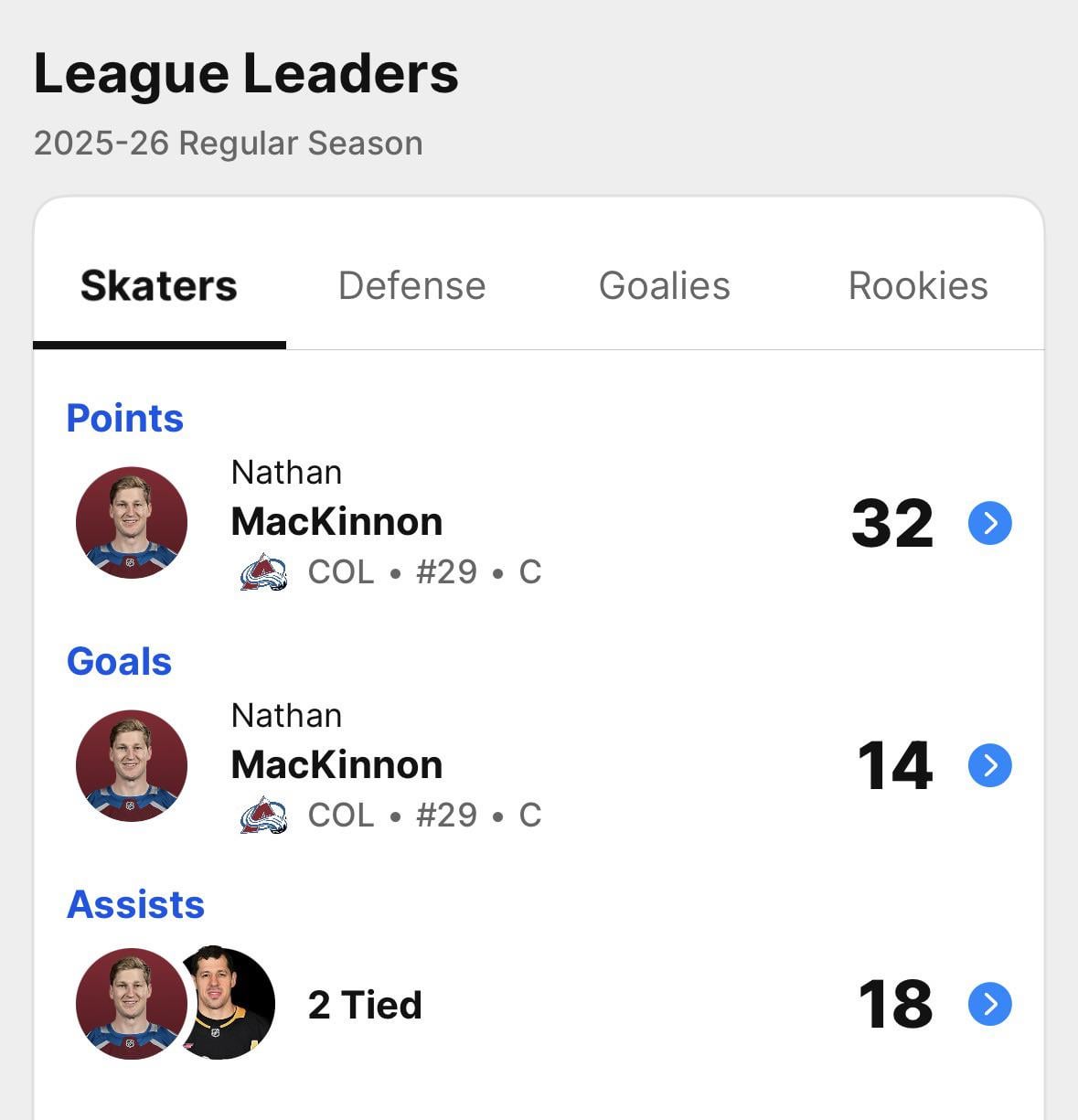Open the Skaters tab

pyautogui.click(x=159, y=286)
